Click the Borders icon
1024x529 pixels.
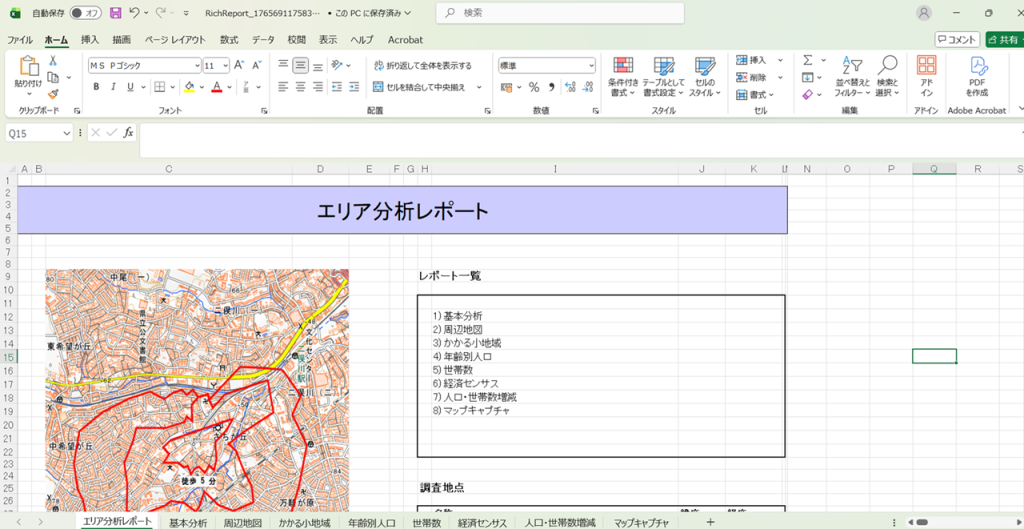[159, 87]
